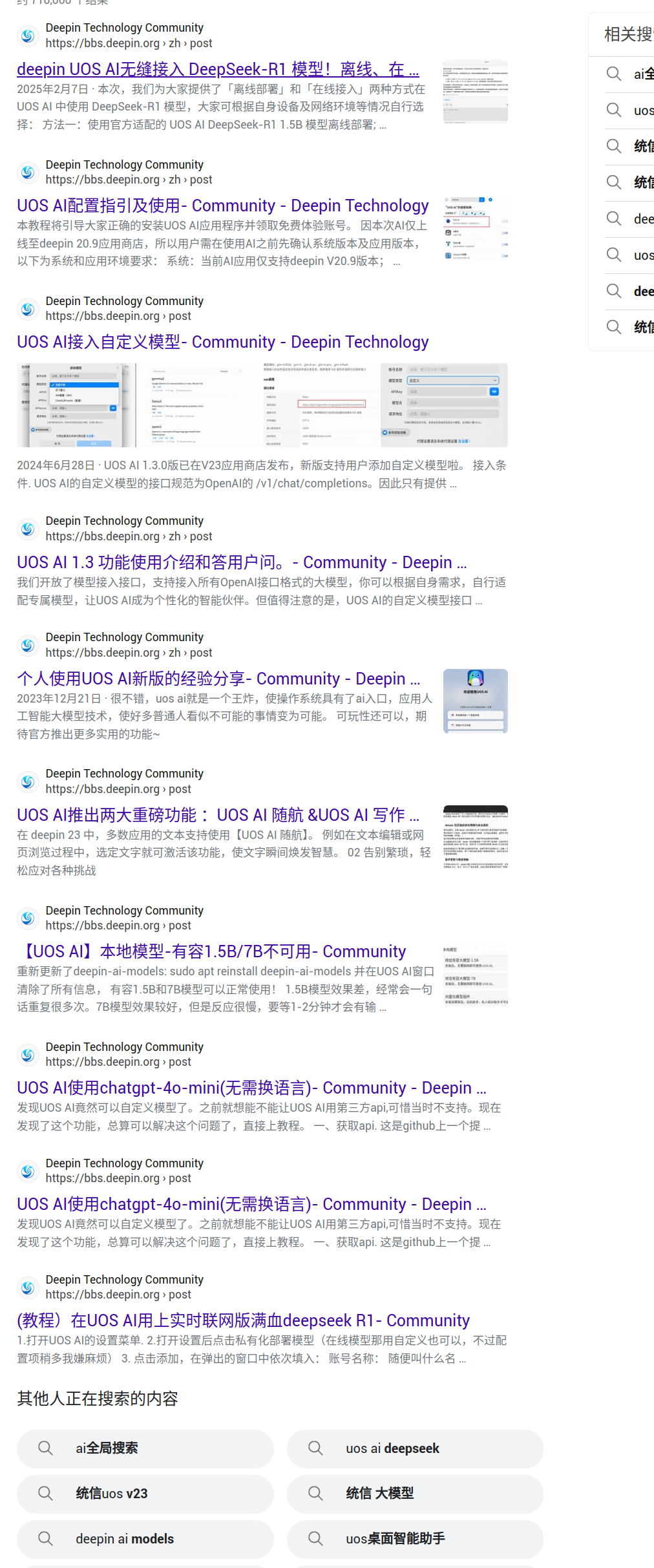Visit the UOS AI 1.3 功能使用介绍和答用户问 link
Image resolution: width=654 pixels, height=1568 pixels.
pyautogui.click(x=242, y=562)
